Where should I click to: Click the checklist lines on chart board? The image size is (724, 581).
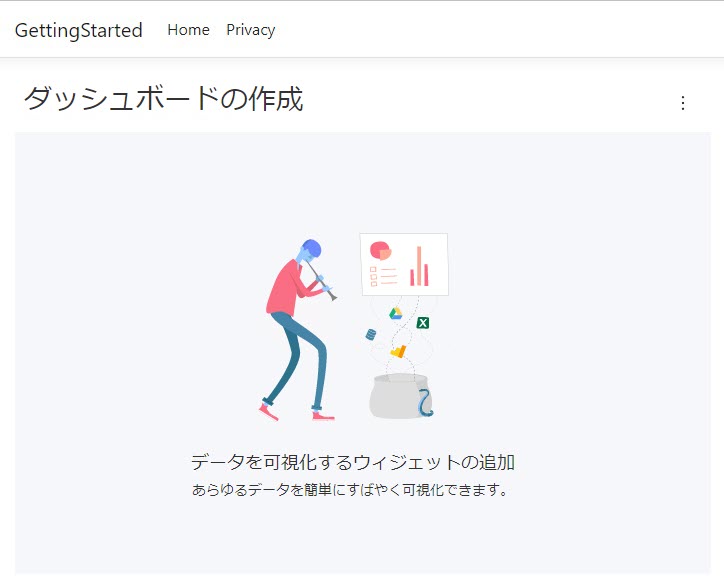tap(383, 276)
